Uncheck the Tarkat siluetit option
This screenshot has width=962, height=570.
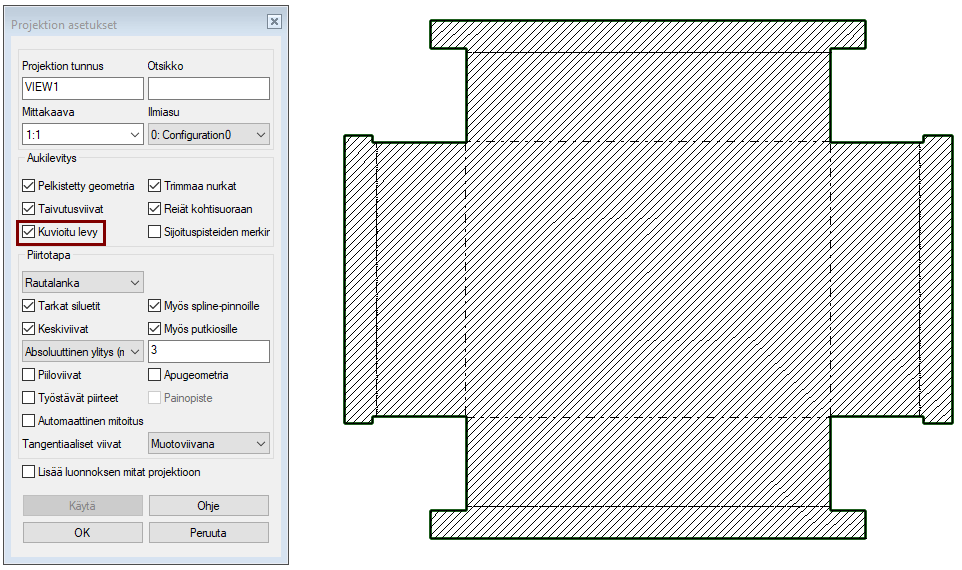(x=29, y=306)
